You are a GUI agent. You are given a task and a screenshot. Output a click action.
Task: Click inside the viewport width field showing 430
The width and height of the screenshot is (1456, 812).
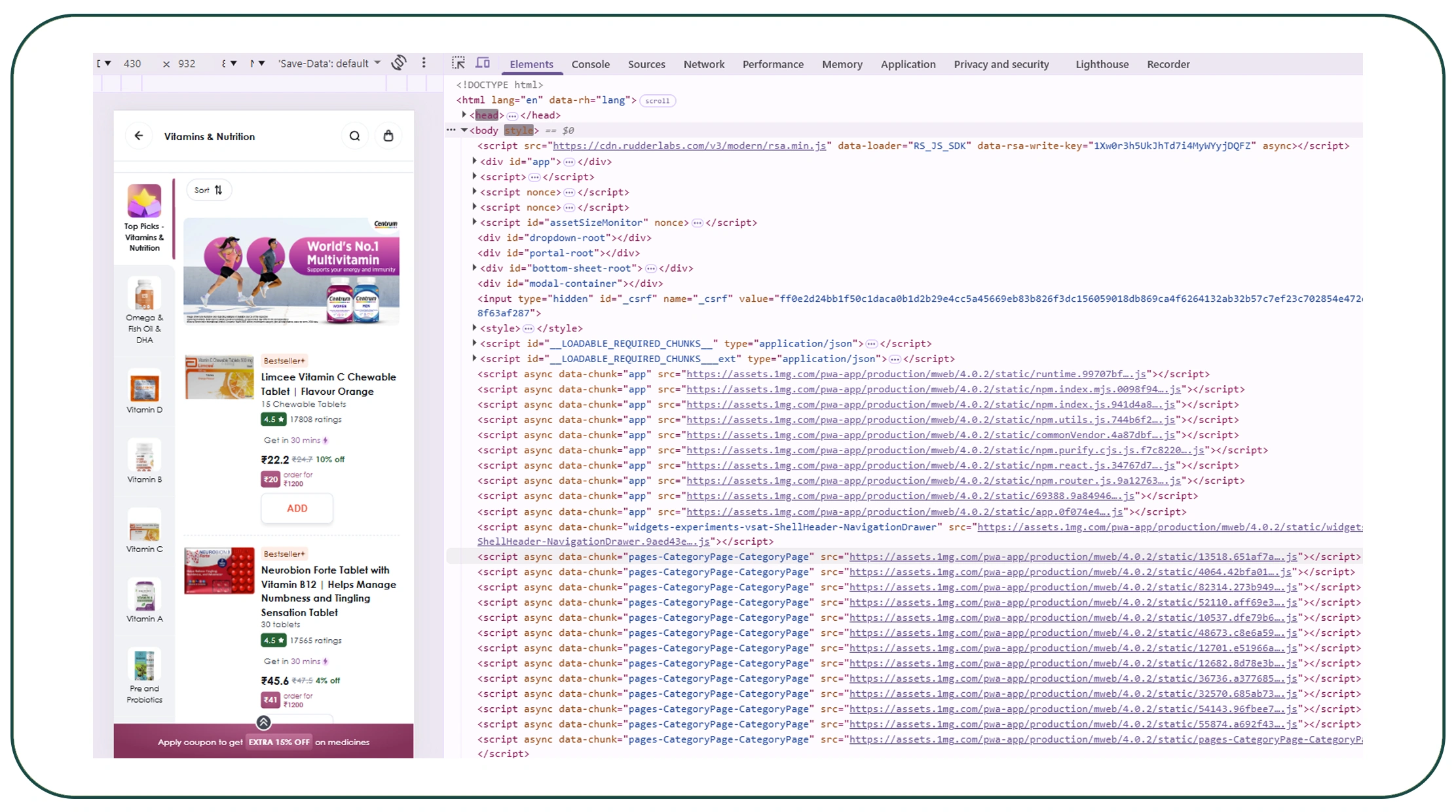click(x=134, y=63)
